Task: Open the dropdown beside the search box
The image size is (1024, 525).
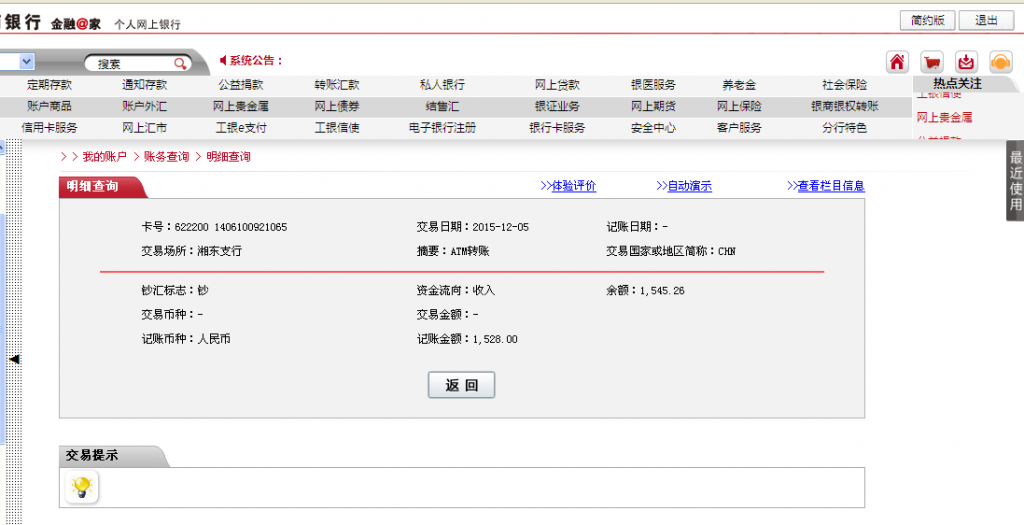Action: click(26, 62)
